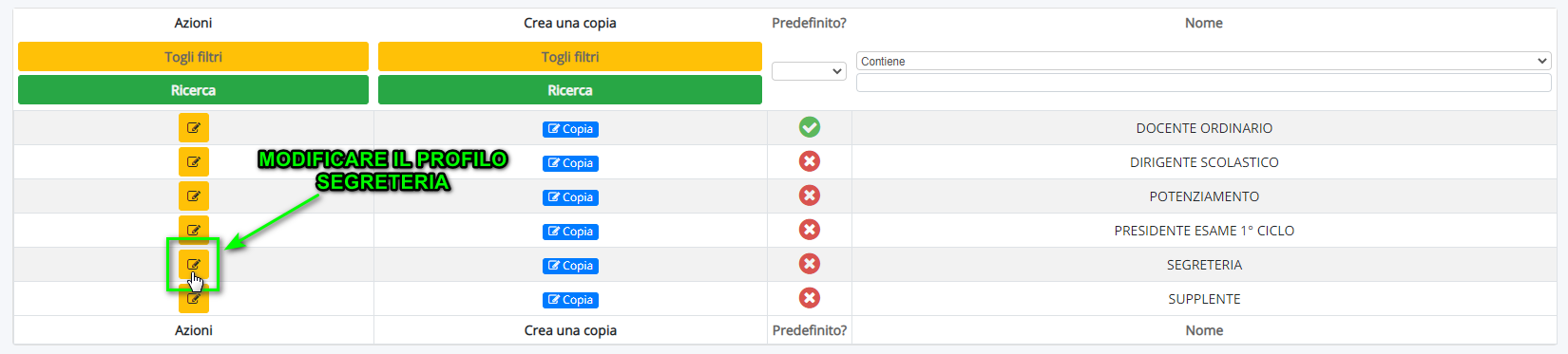Open edit for POTENZIAMENTO profile
This screenshot has width=1568, height=354.
click(194, 196)
